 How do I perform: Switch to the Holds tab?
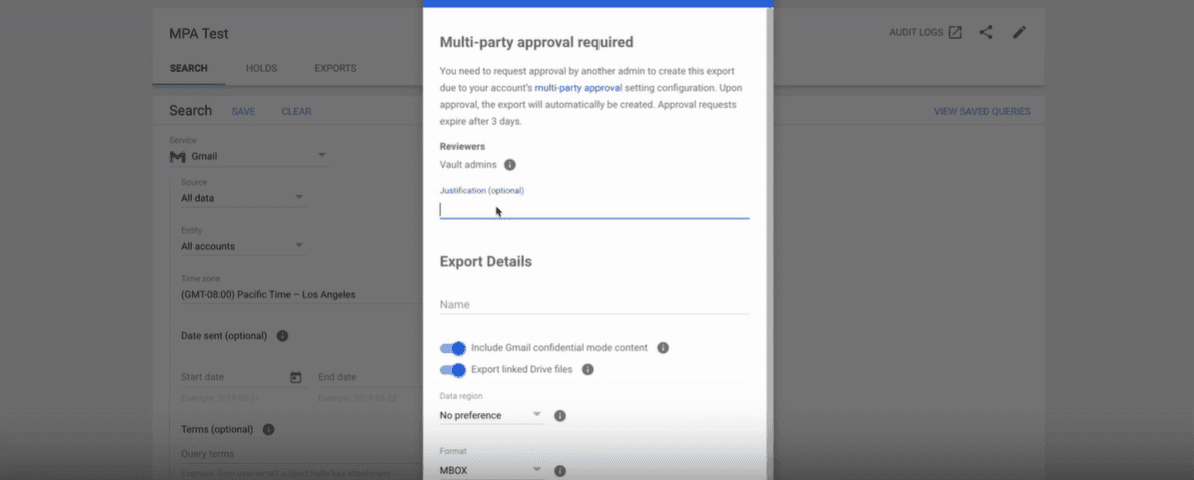(x=261, y=68)
